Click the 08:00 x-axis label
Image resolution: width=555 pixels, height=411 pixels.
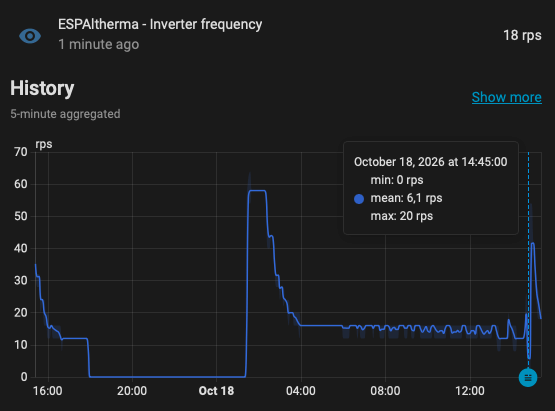click(385, 391)
